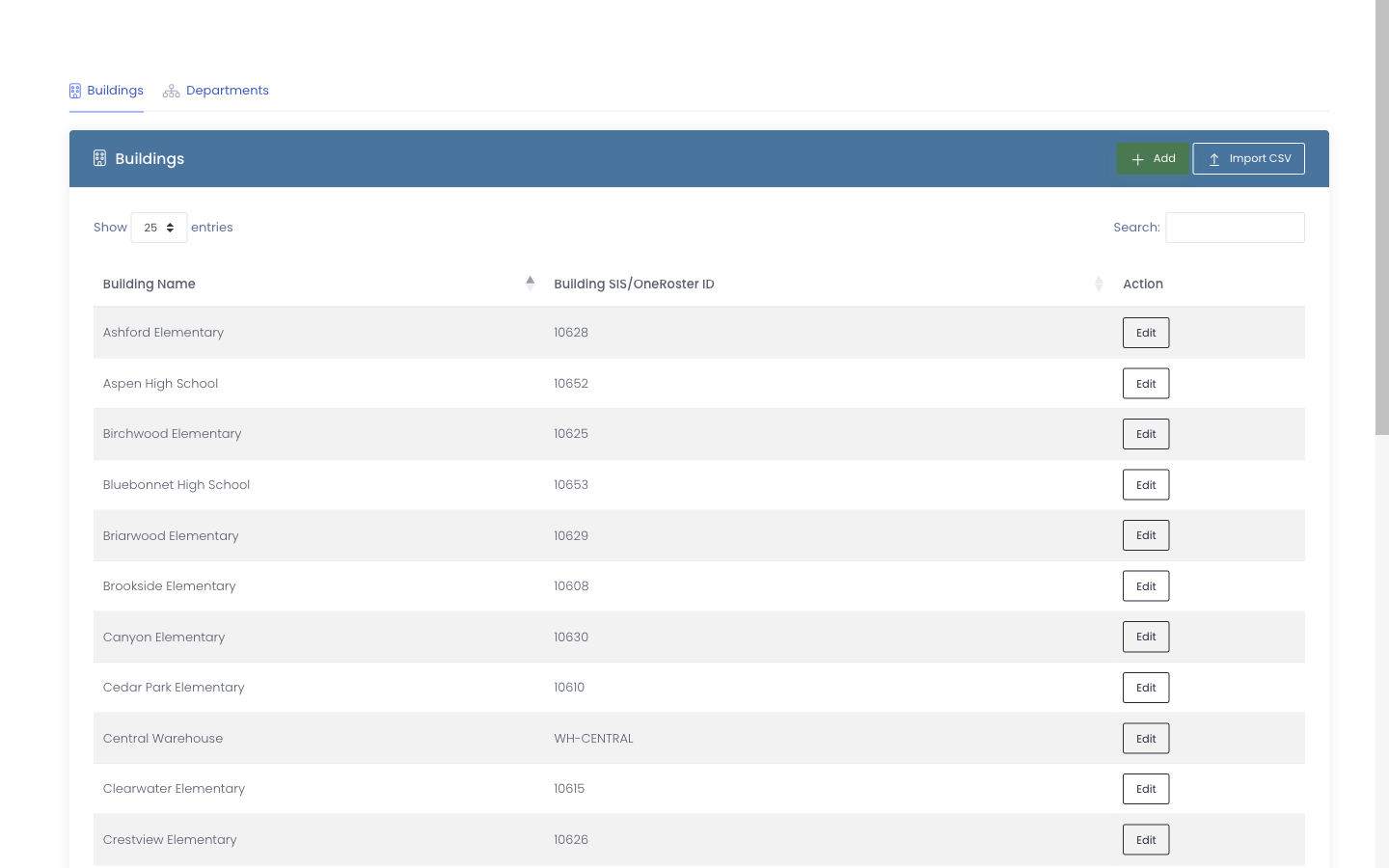
Task: Click the Canyon Elementary name cell
Action: tap(318, 637)
